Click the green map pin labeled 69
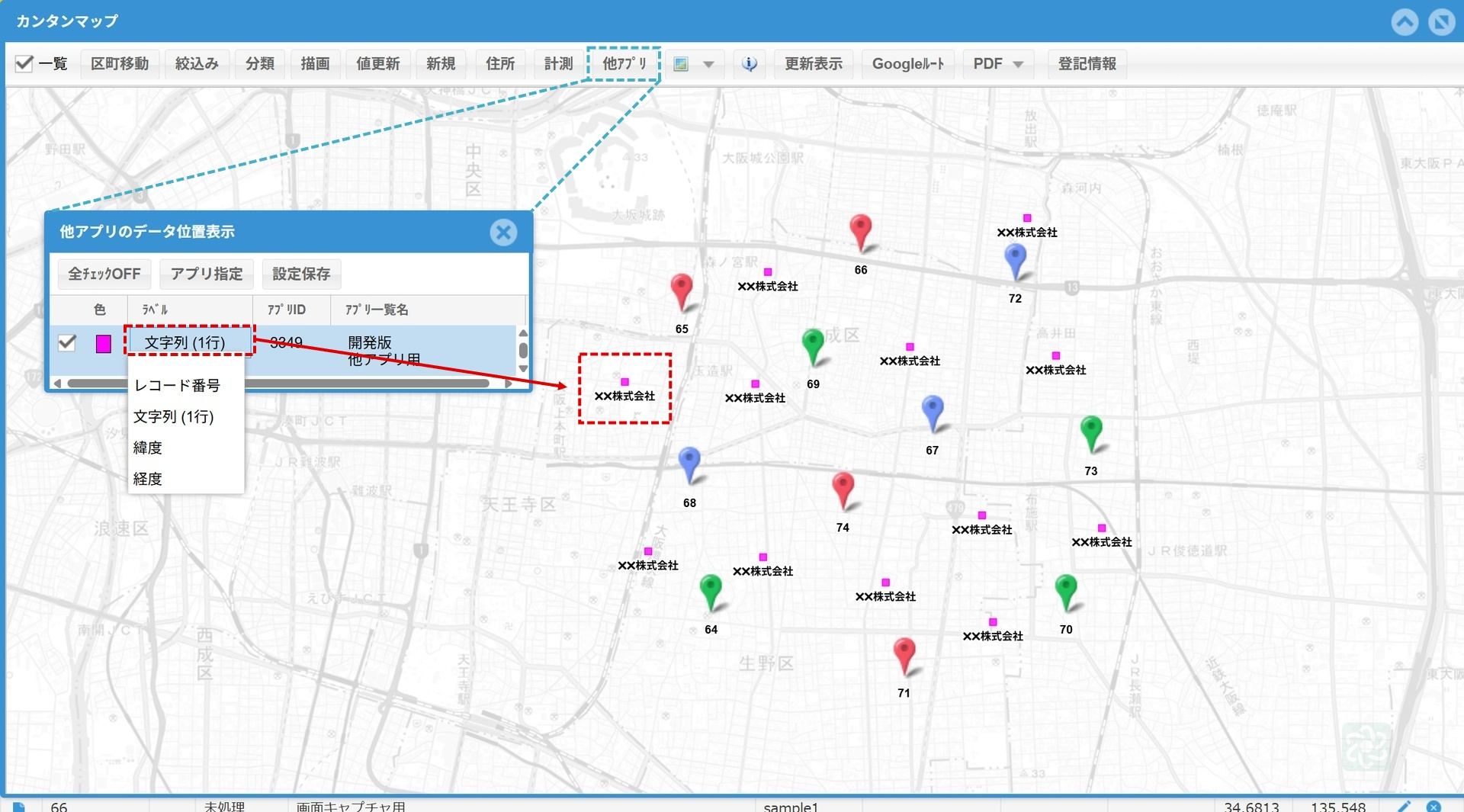The image size is (1464, 812). click(x=813, y=345)
